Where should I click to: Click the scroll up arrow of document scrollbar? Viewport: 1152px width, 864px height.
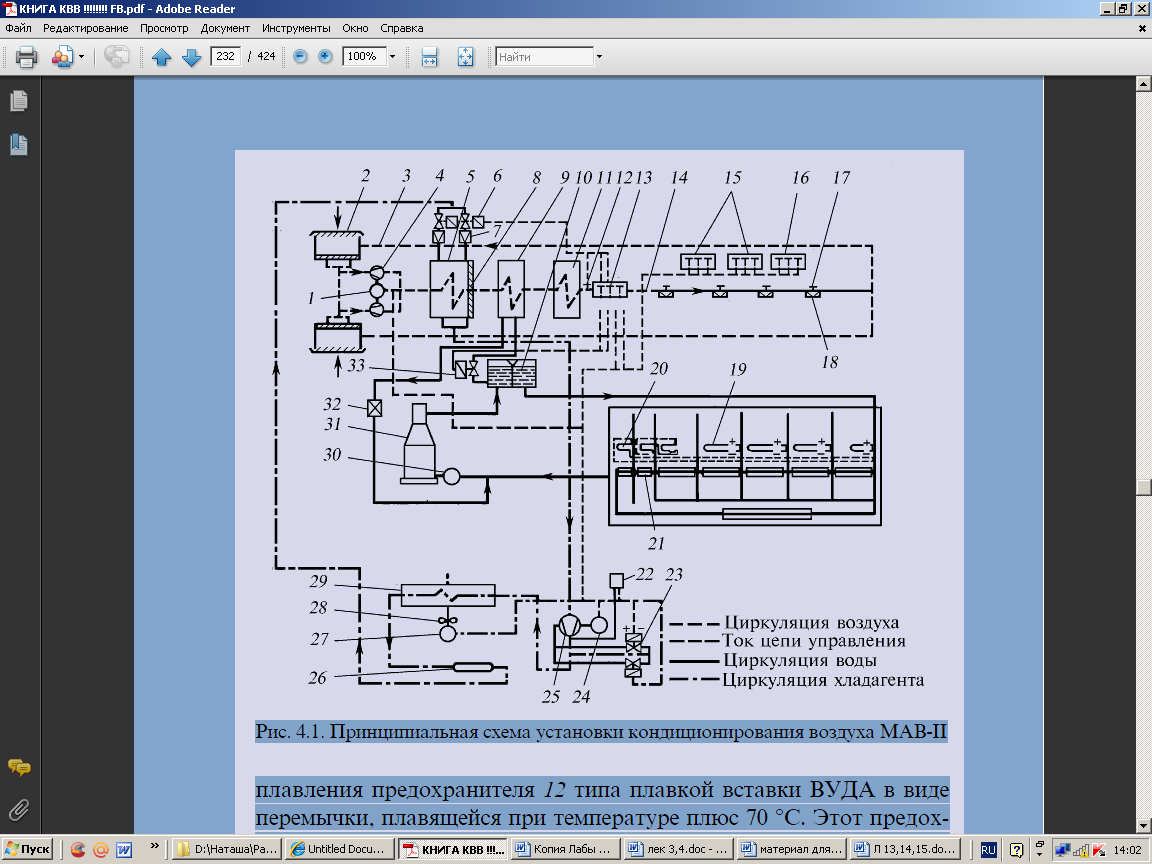pyautogui.click(x=1143, y=84)
